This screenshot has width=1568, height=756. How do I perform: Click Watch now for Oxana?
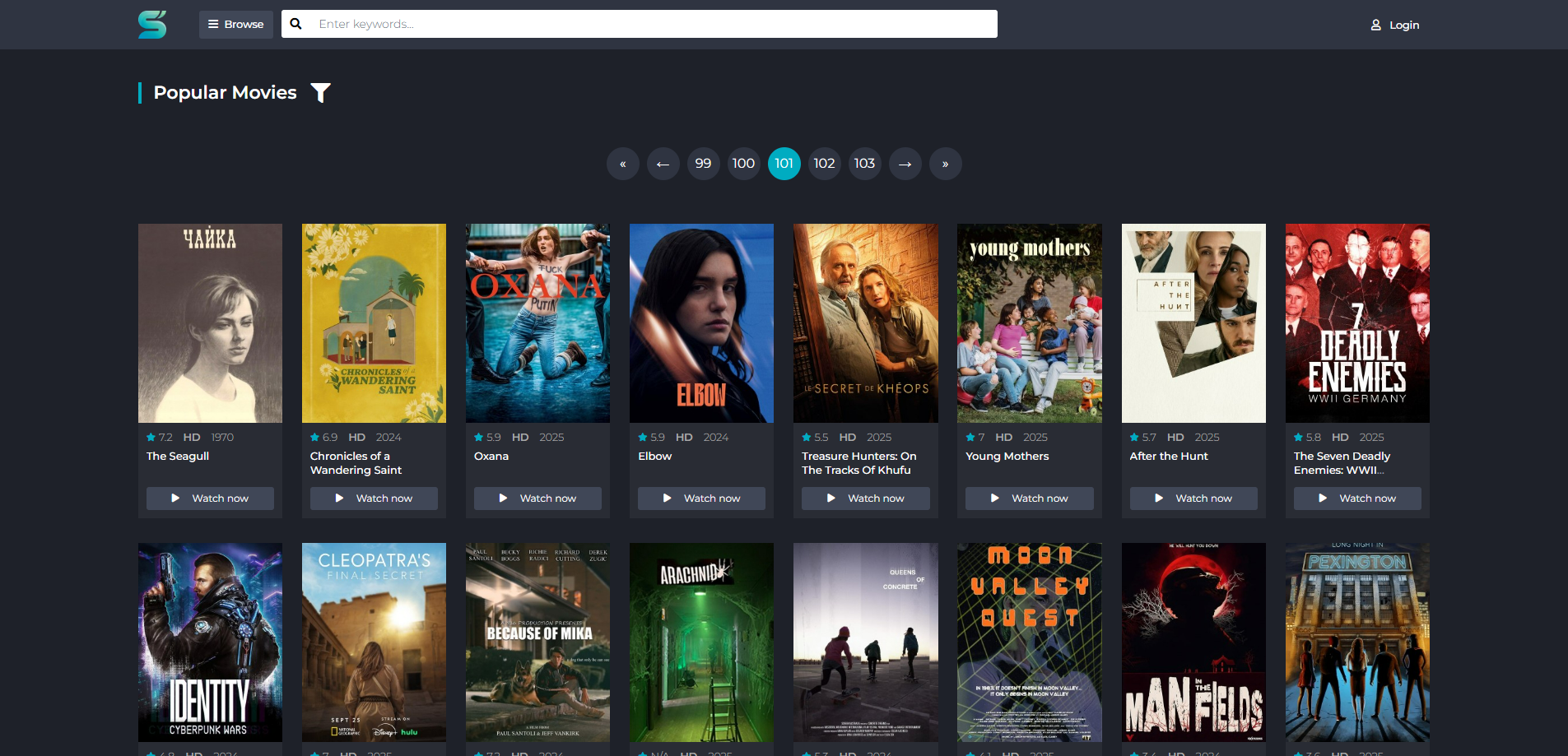click(537, 499)
